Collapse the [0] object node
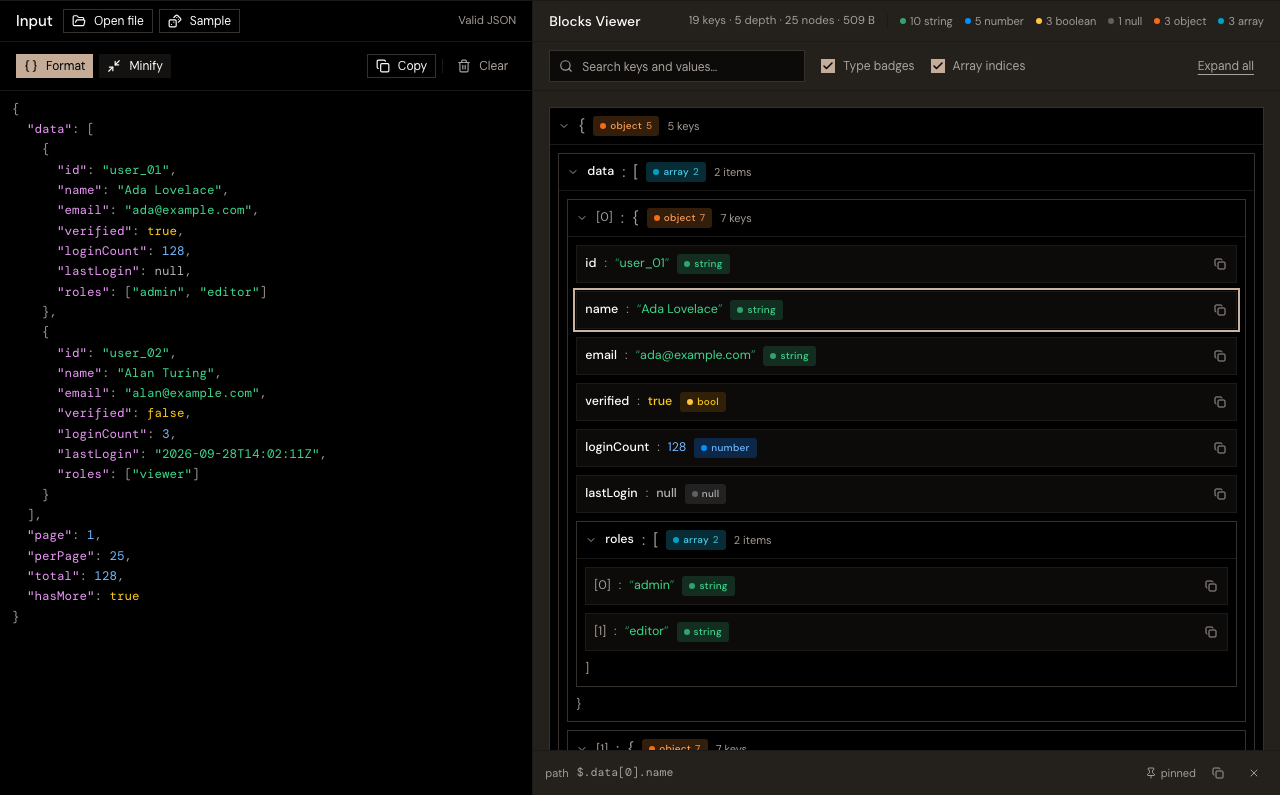This screenshot has width=1280, height=795. pos(582,218)
